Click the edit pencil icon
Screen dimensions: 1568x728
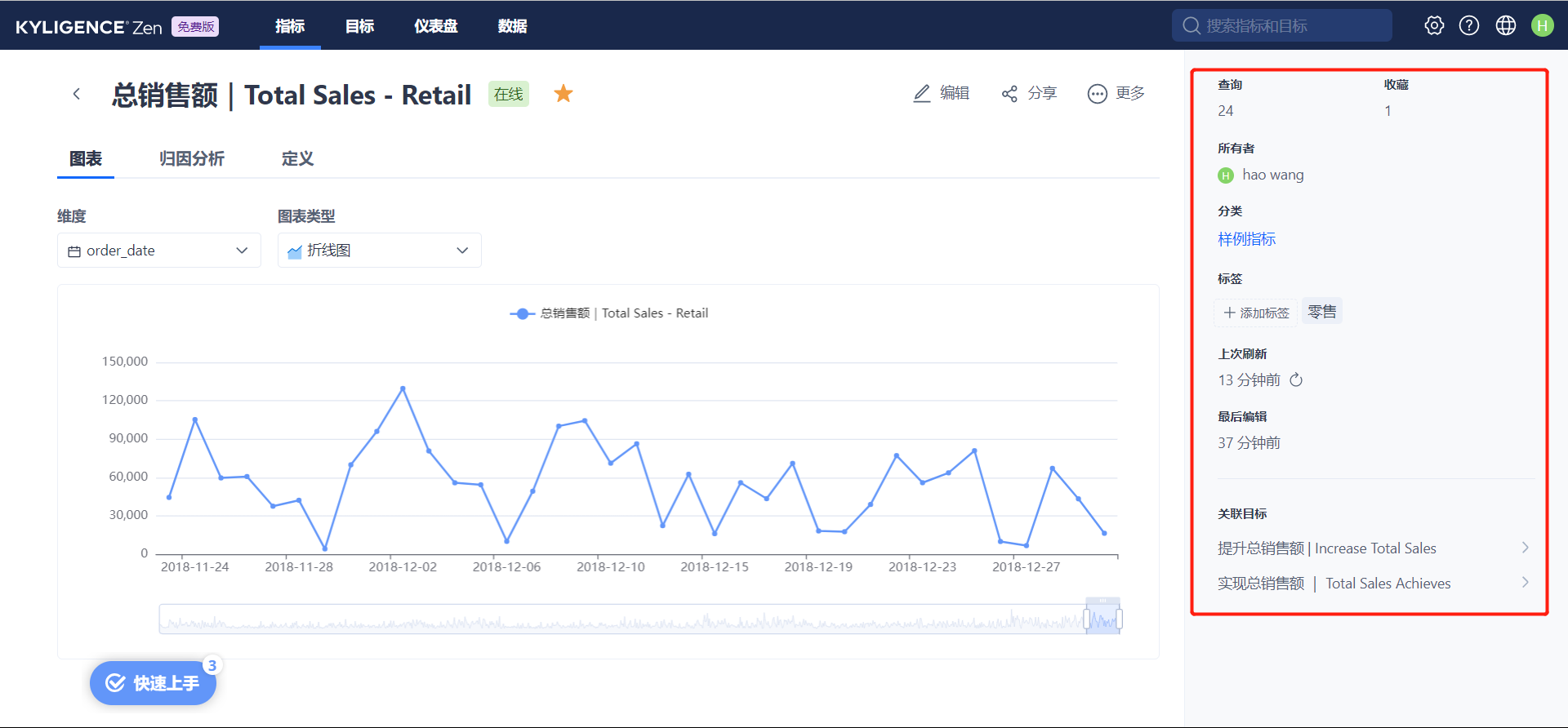coord(922,93)
